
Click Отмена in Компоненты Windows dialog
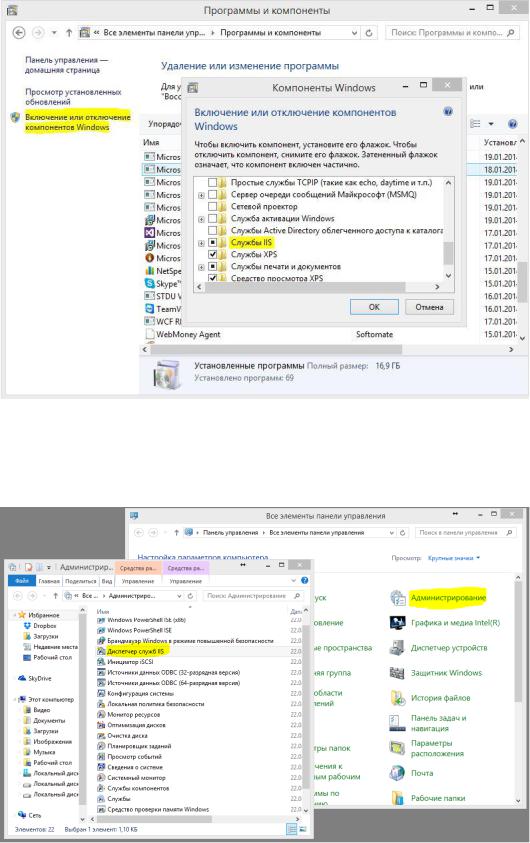click(429, 307)
